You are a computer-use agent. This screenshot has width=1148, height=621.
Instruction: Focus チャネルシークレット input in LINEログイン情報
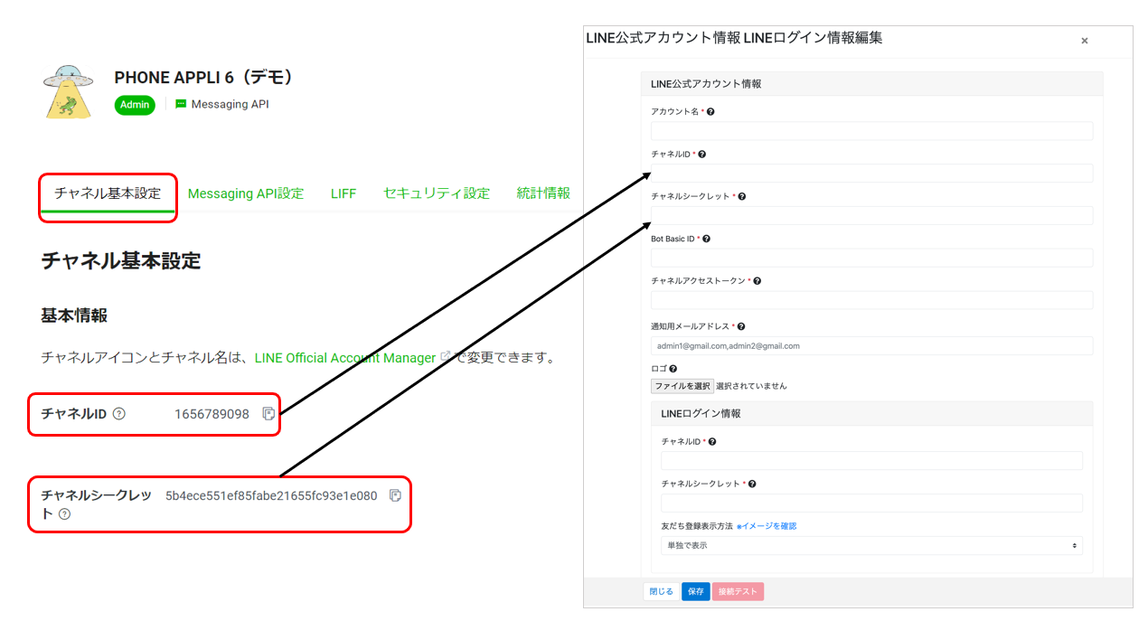pos(871,503)
